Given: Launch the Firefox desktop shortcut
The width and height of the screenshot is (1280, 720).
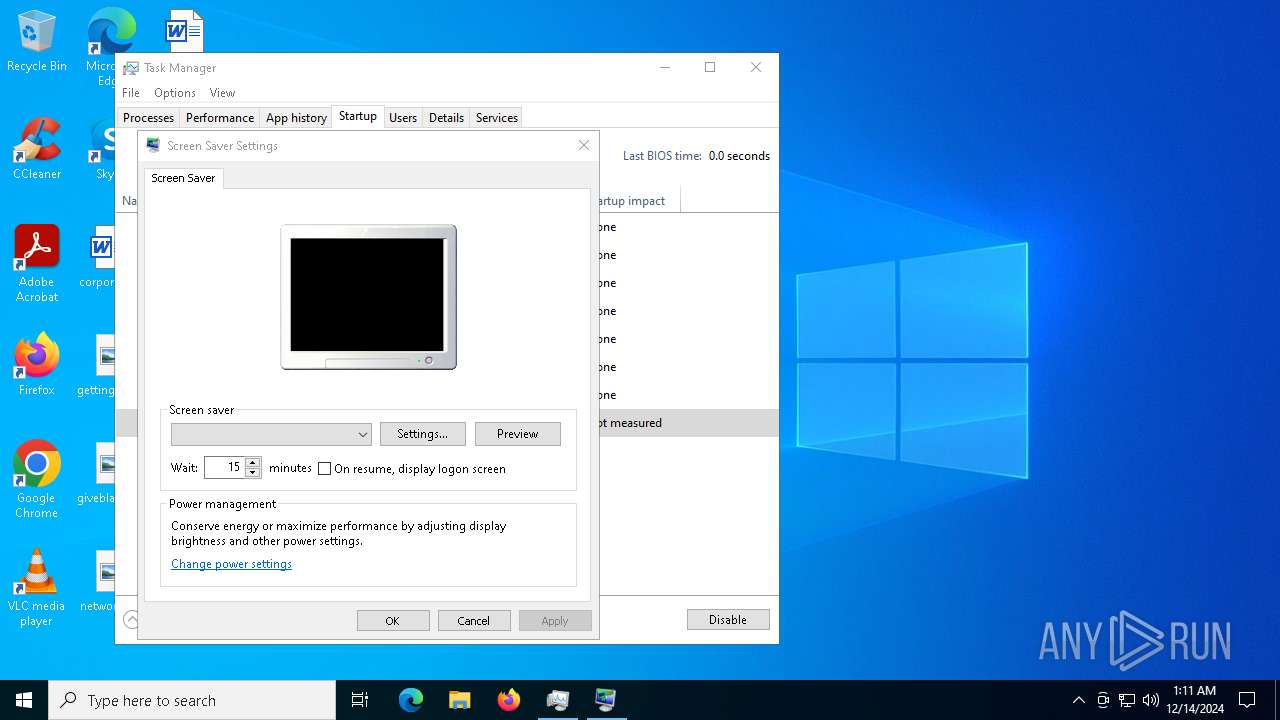Looking at the screenshot, I should 37,366.
